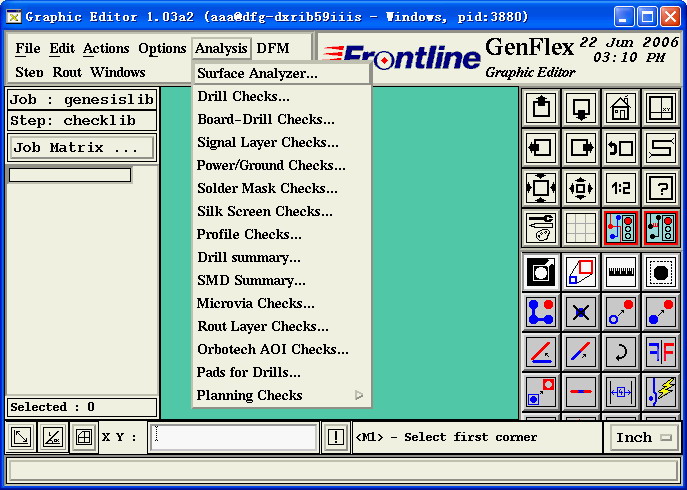Open Drill summary...
Image resolution: width=687 pixels, height=490 pixels.
(282, 257)
